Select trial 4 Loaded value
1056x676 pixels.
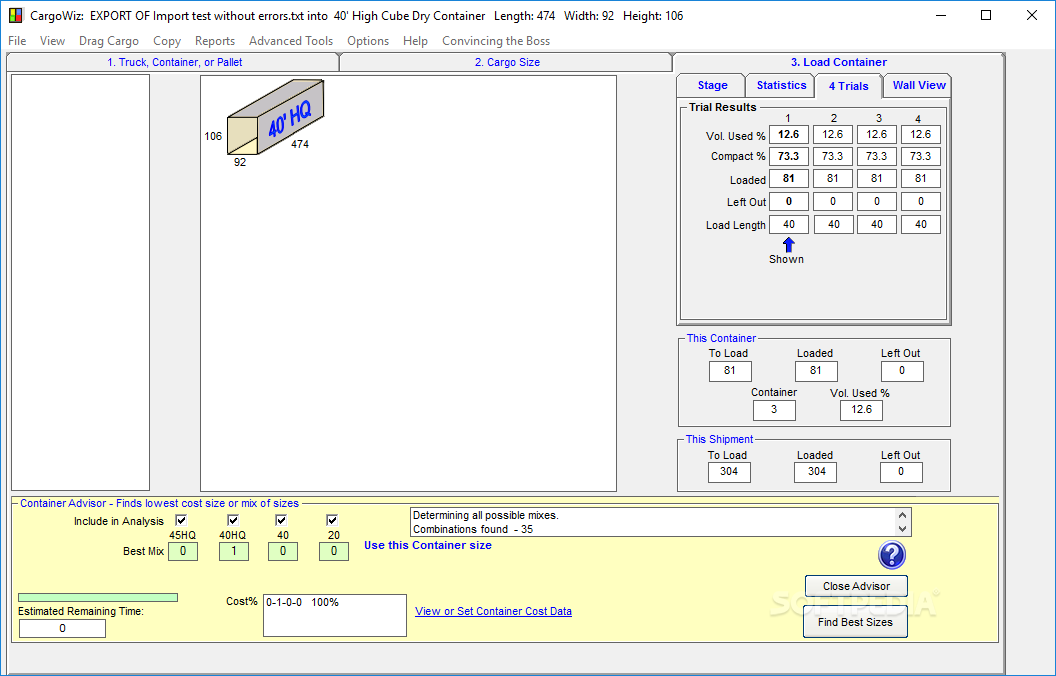921,178
